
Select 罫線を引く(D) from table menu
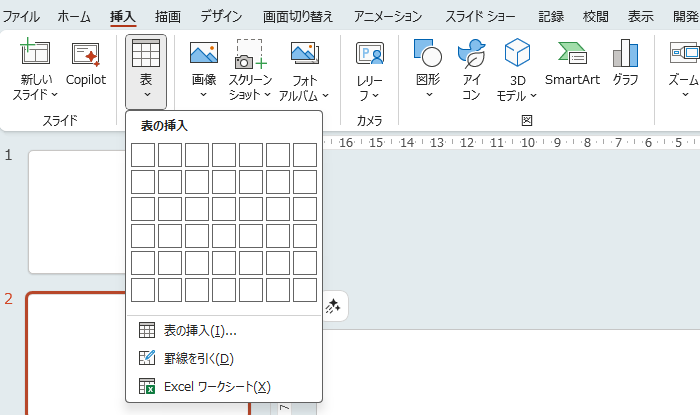pos(198,359)
